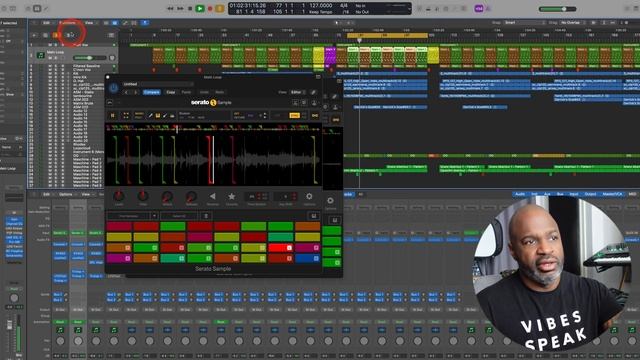Open the LCD display mode dropdown arrow
Image resolution: width=640 pixels, height=360 pixels.
(x=409, y=8)
